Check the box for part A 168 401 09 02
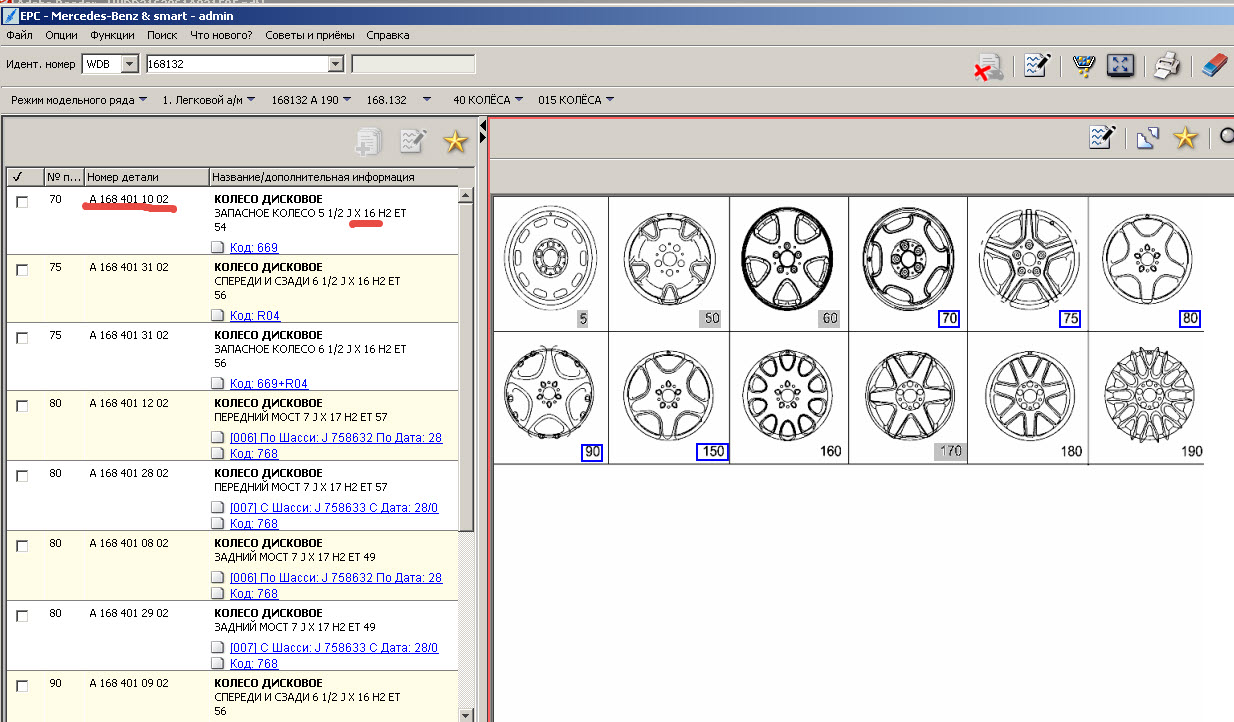The width and height of the screenshot is (1234, 722). pyautogui.click(x=22, y=685)
